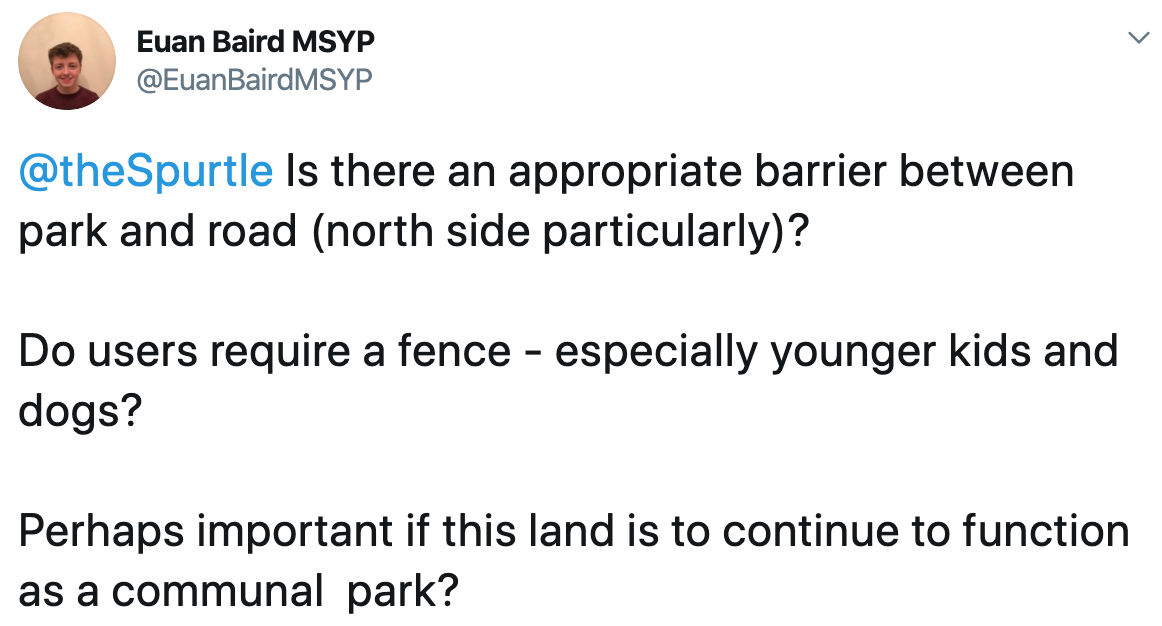Open Euan Baird's profile picture
This screenshot has width=1162, height=626.
click(67, 61)
